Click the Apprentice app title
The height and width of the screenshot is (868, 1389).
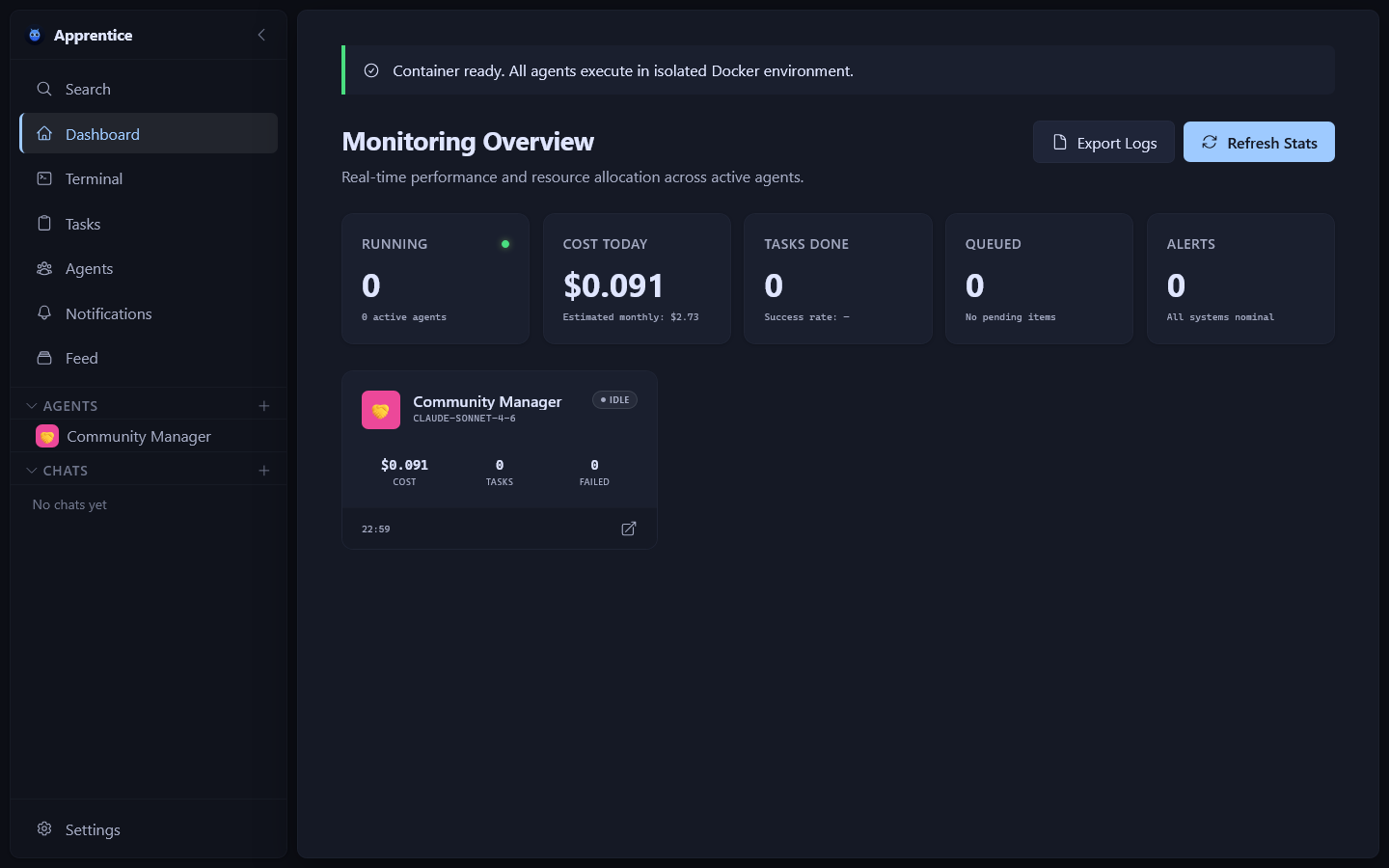point(93,35)
